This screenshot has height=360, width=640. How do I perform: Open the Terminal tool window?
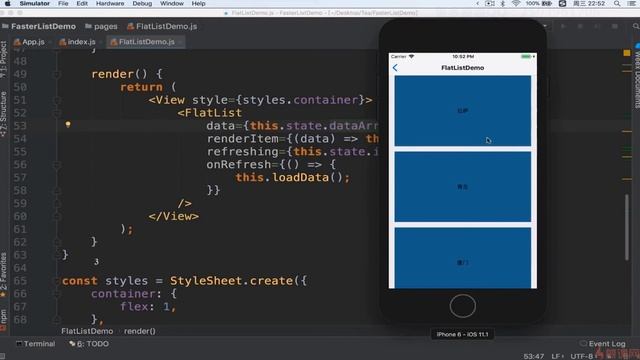click(x=36, y=344)
